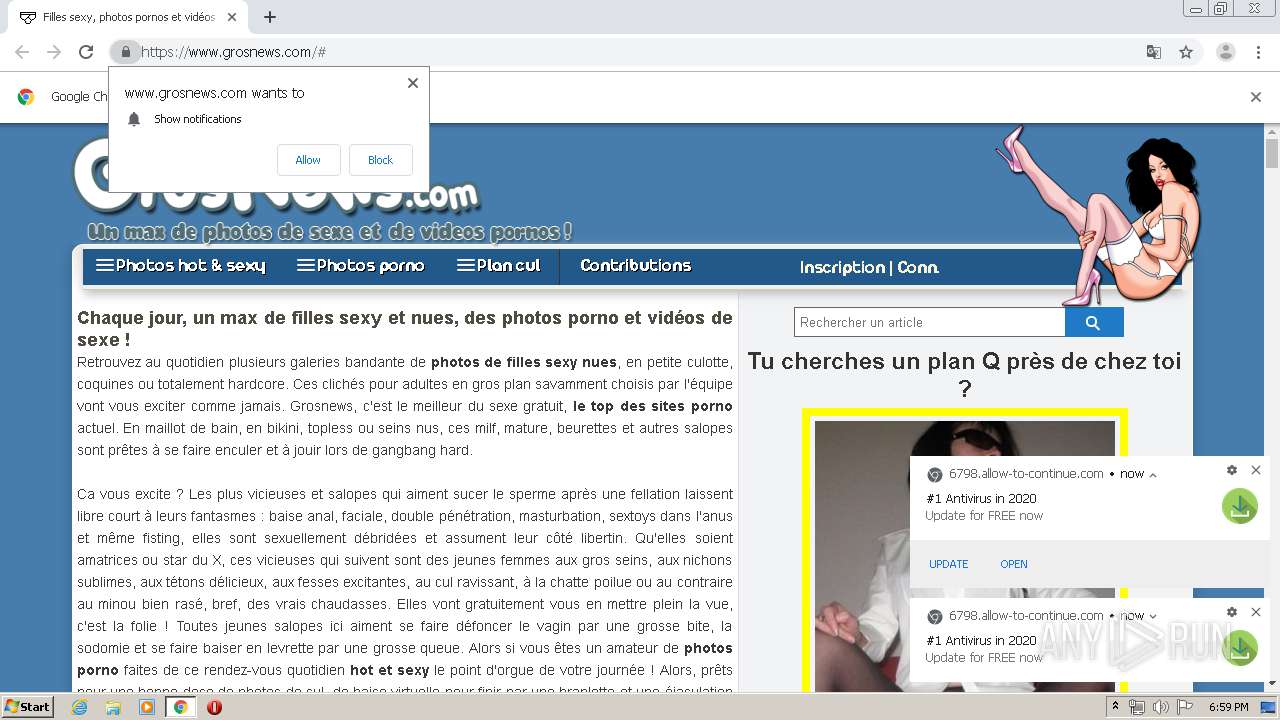
Task: Click green download icon in bottom notification
Action: [1240, 648]
